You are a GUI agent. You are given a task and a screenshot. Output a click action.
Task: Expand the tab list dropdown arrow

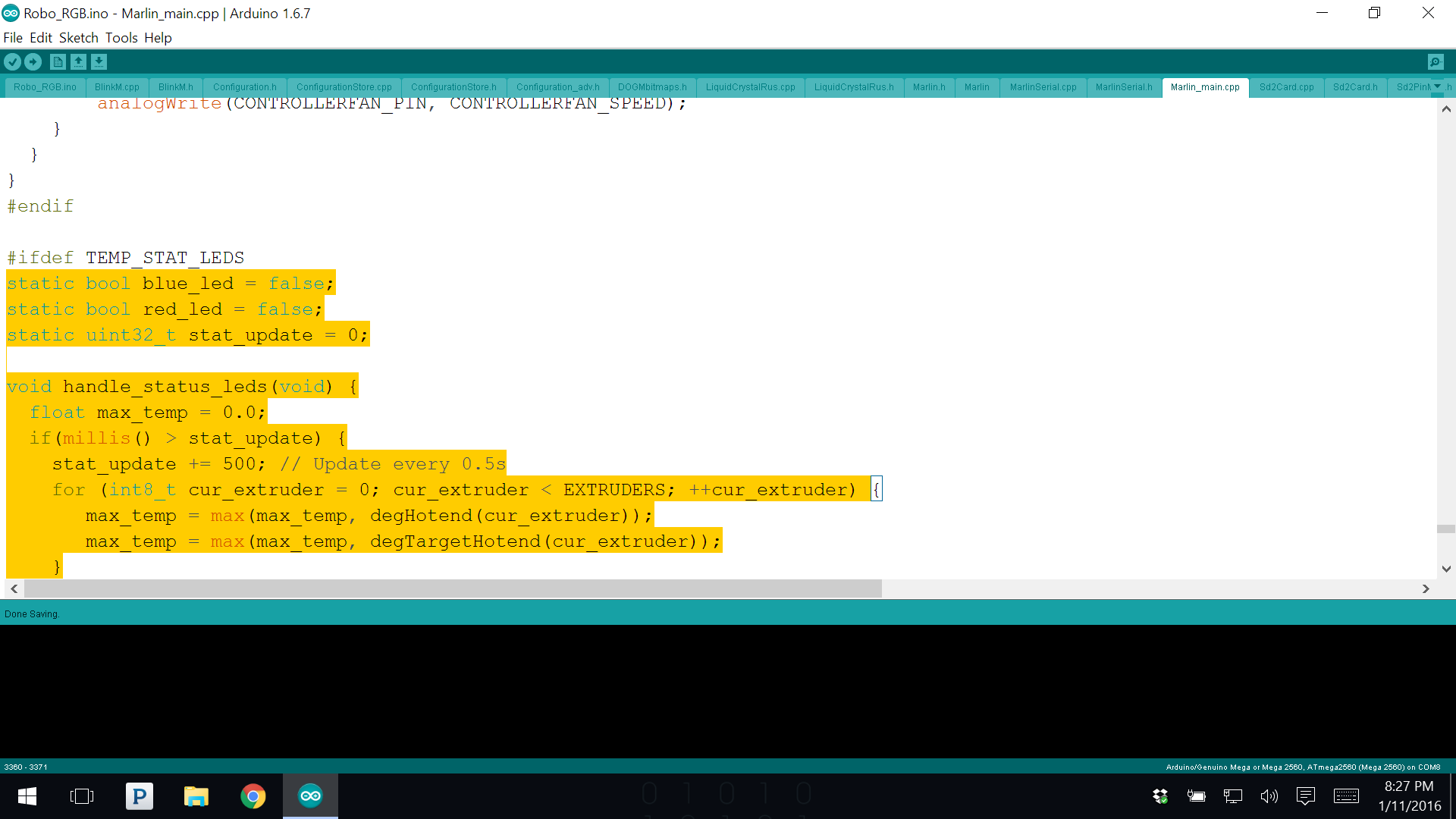point(1437,86)
